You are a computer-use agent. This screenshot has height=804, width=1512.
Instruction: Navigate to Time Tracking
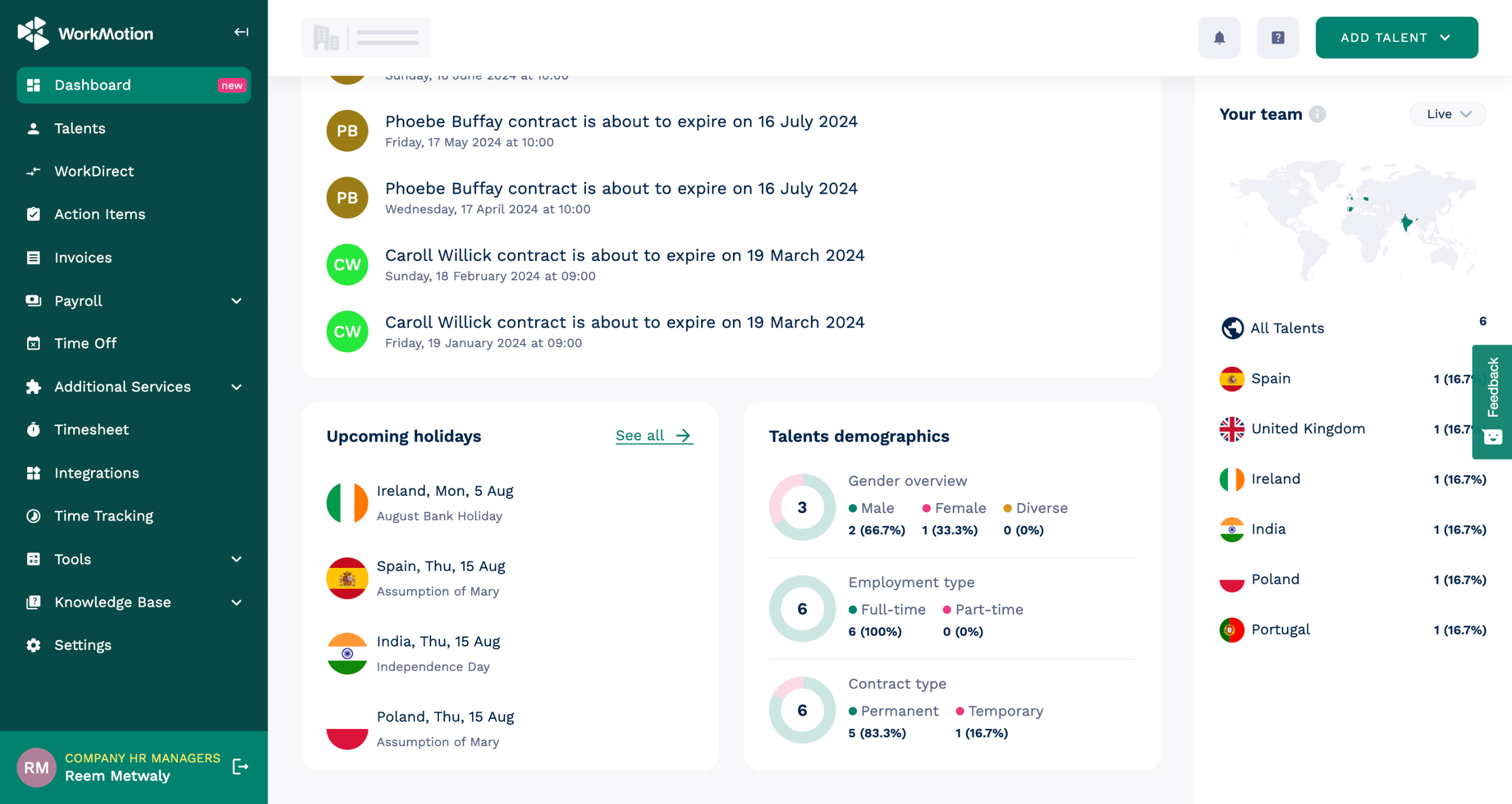103,516
